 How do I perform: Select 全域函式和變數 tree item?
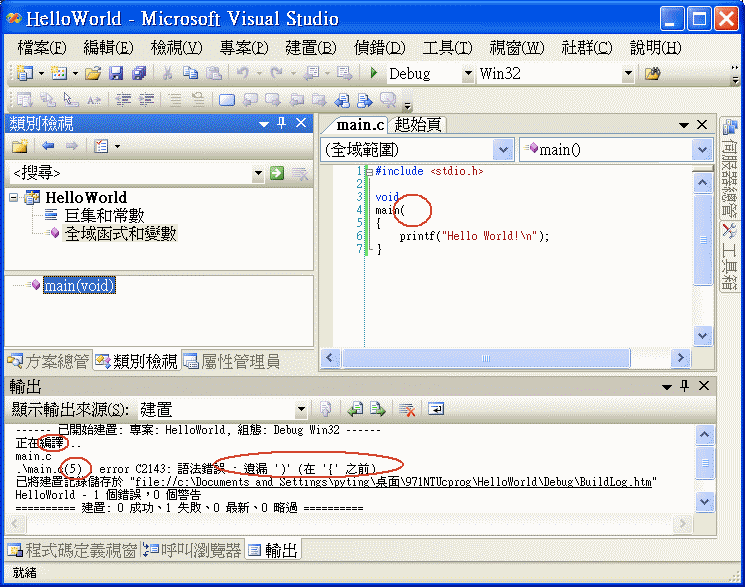[x=120, y=233]
